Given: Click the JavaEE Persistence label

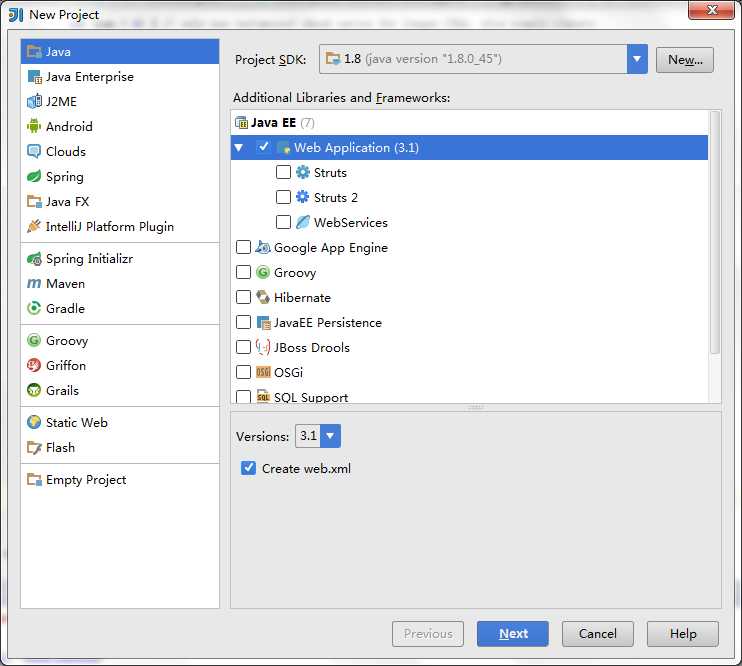Looking at the screenshot, I should point(327,323).
